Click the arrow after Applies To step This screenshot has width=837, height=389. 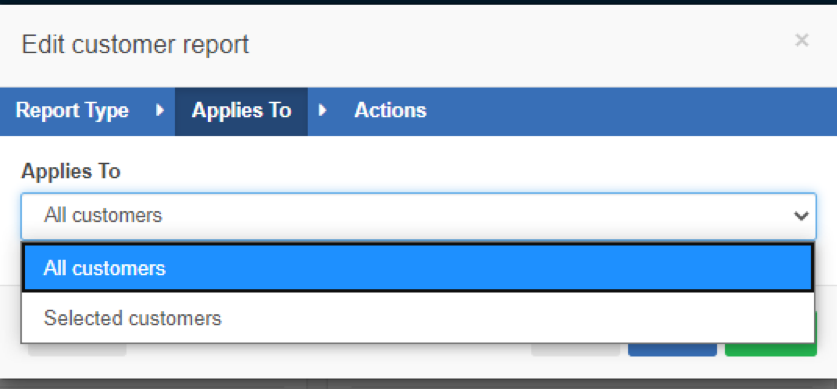tap(322, 110)
